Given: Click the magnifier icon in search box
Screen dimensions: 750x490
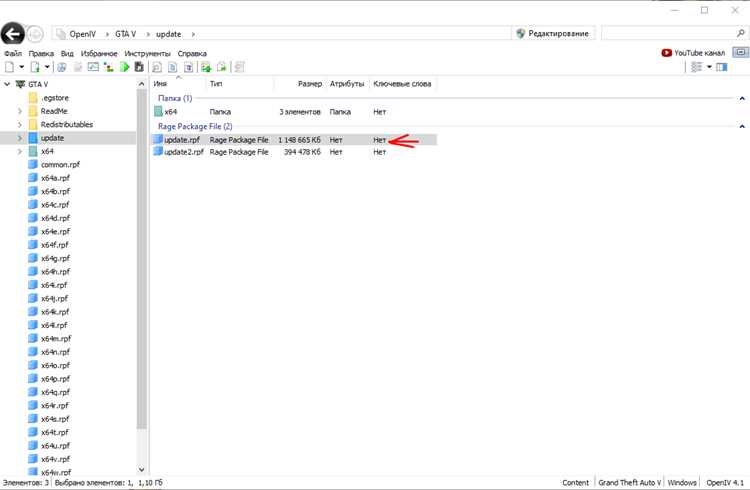Looking at the screenshot, I should [740, 33].
